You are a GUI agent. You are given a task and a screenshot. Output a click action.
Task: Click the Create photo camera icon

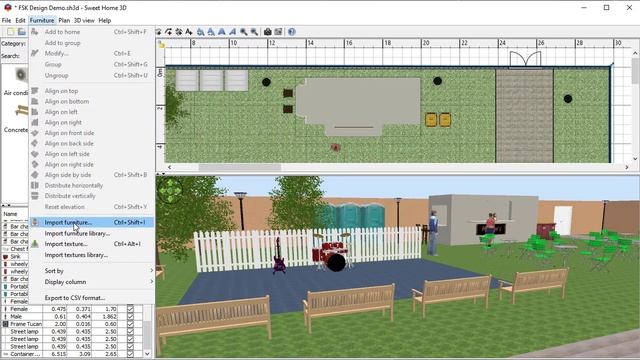tap(268, 32)
